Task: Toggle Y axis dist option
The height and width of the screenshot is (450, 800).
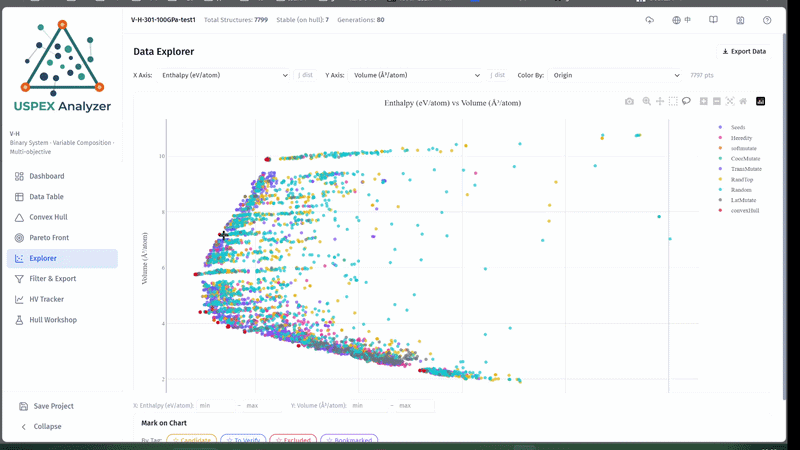Action: pyautogui.click(x=497, y=75)
